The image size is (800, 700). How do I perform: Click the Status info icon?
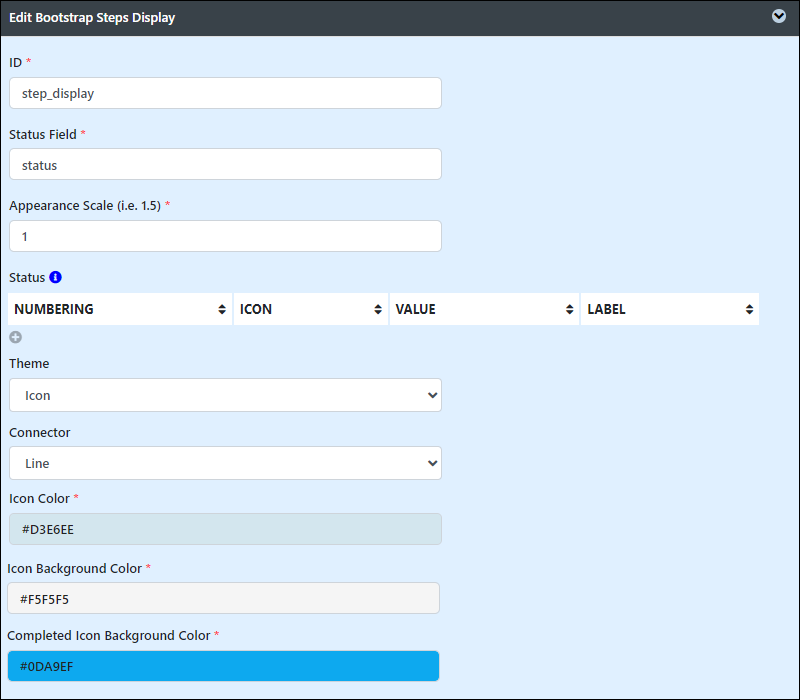(55, 277)
